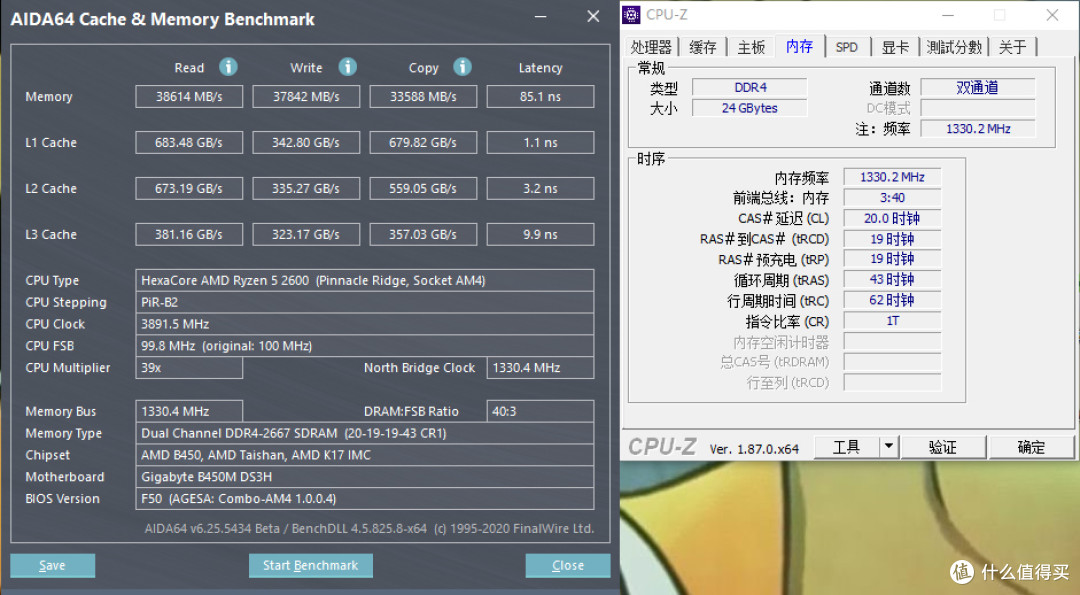1080x595 pixels.
Task: Close the AIDA64 window via title bar X
Action: 593,17
